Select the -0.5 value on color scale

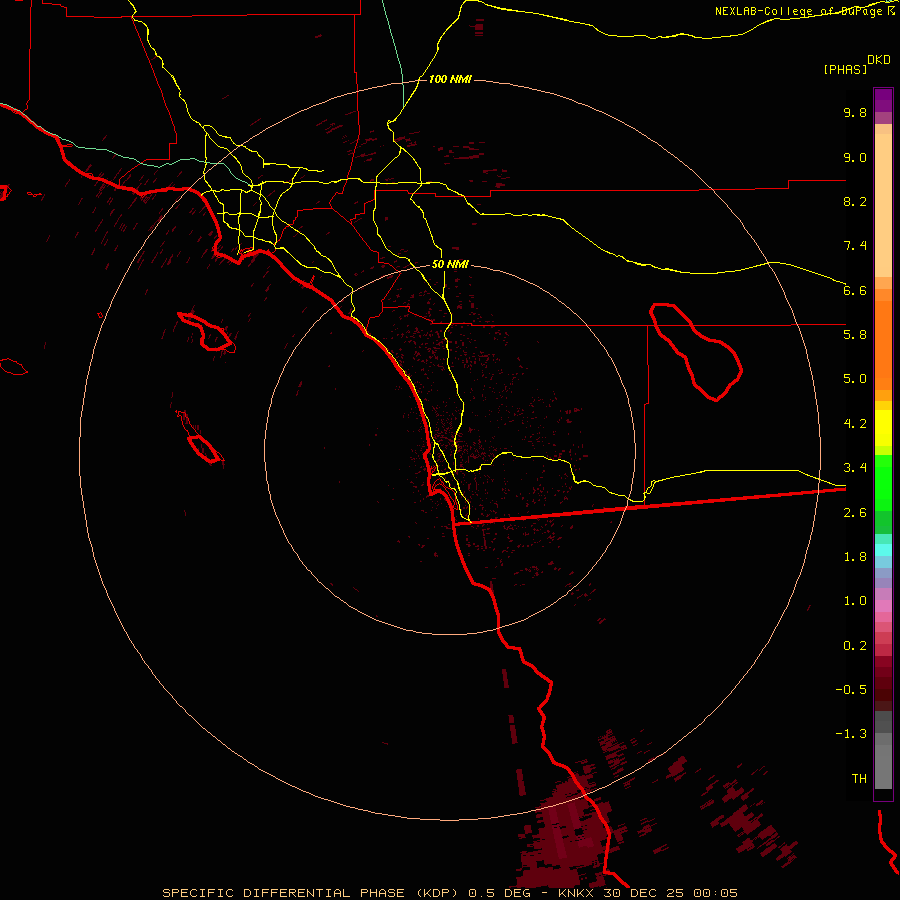(x=851, y=690)
